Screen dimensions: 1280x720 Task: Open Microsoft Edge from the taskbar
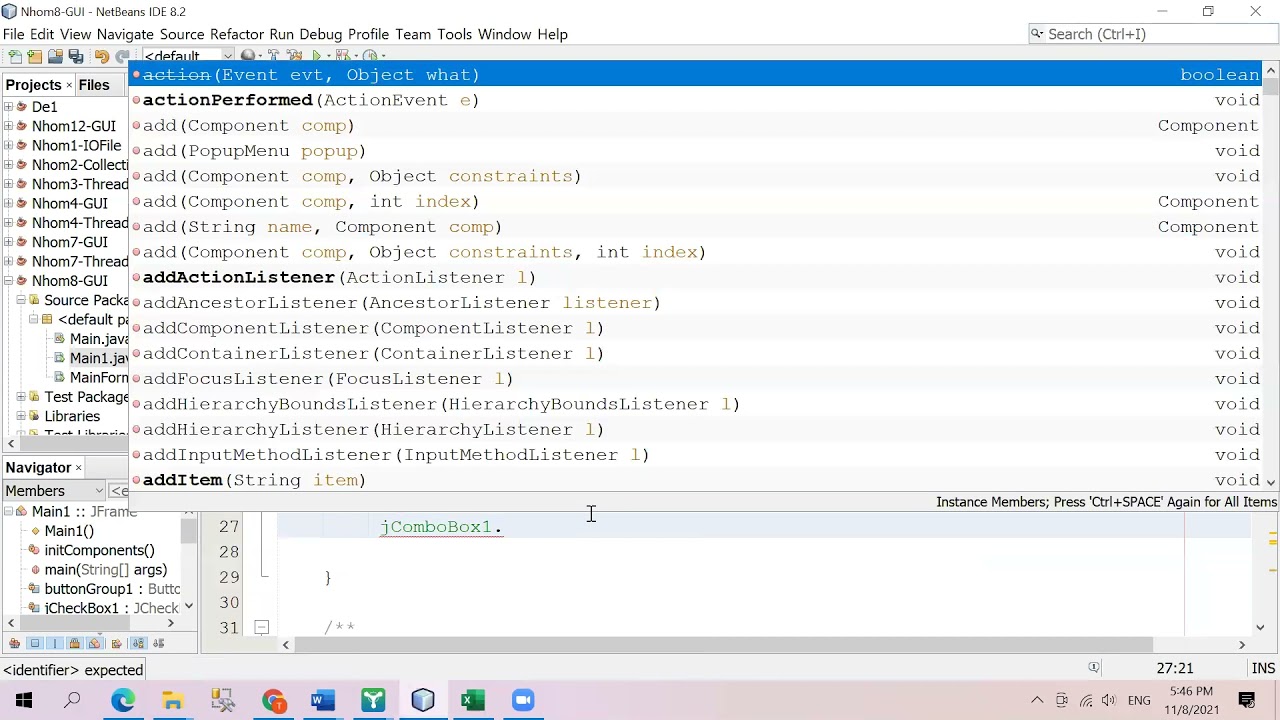123,700
